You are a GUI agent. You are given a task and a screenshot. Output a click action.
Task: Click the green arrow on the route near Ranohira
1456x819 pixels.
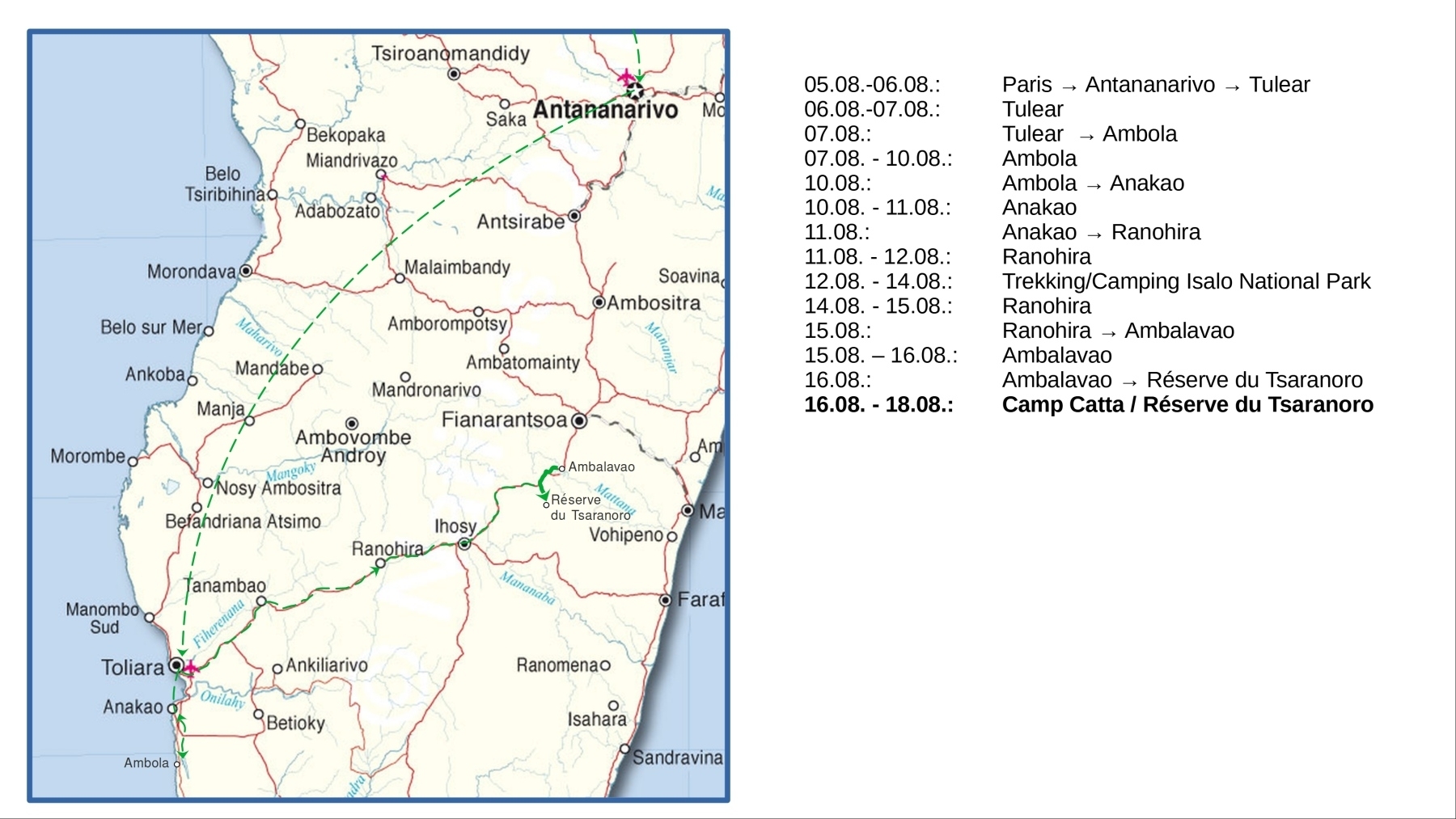(375, 570)
